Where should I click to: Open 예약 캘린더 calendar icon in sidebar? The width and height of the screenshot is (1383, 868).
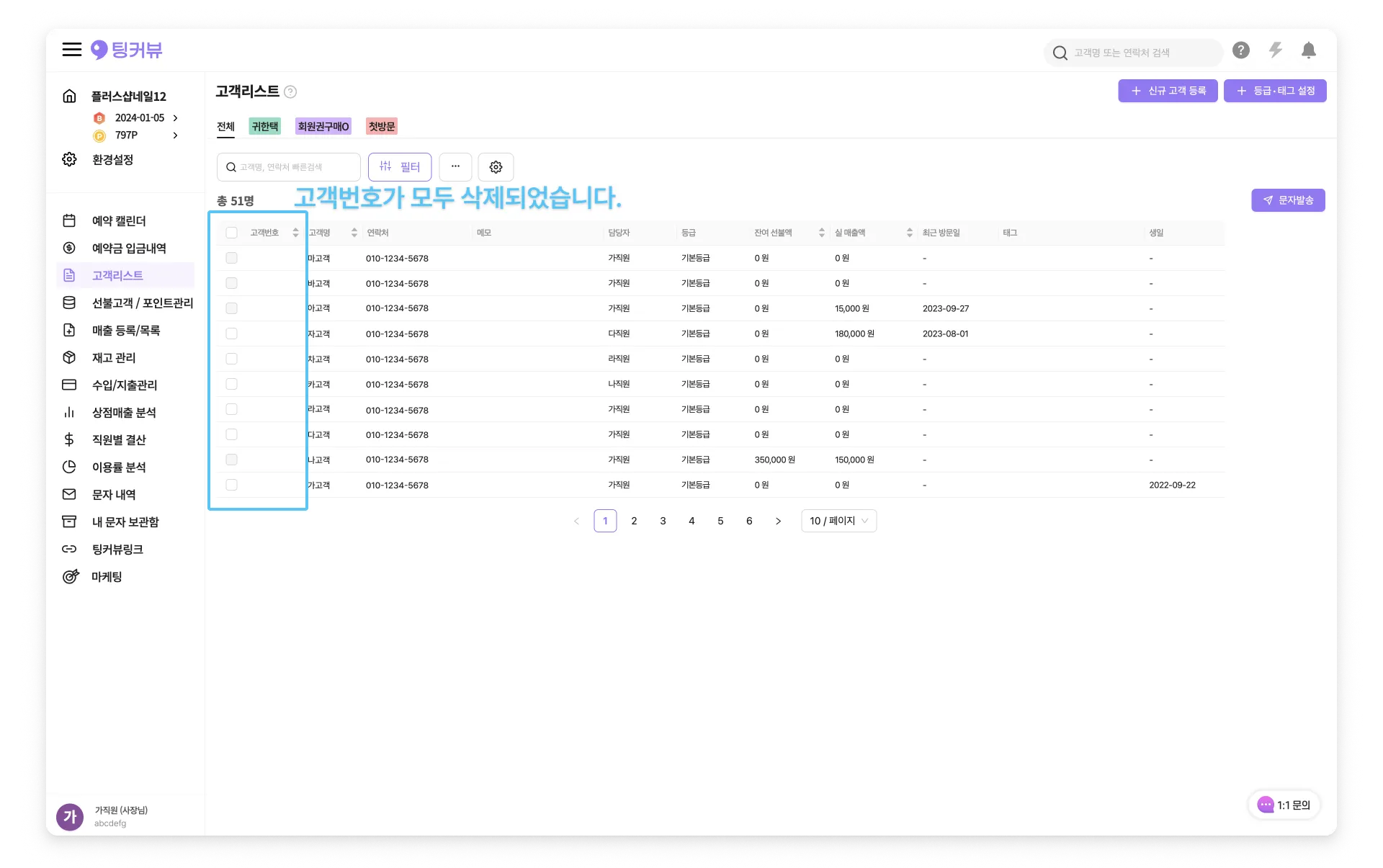(69, 221)
